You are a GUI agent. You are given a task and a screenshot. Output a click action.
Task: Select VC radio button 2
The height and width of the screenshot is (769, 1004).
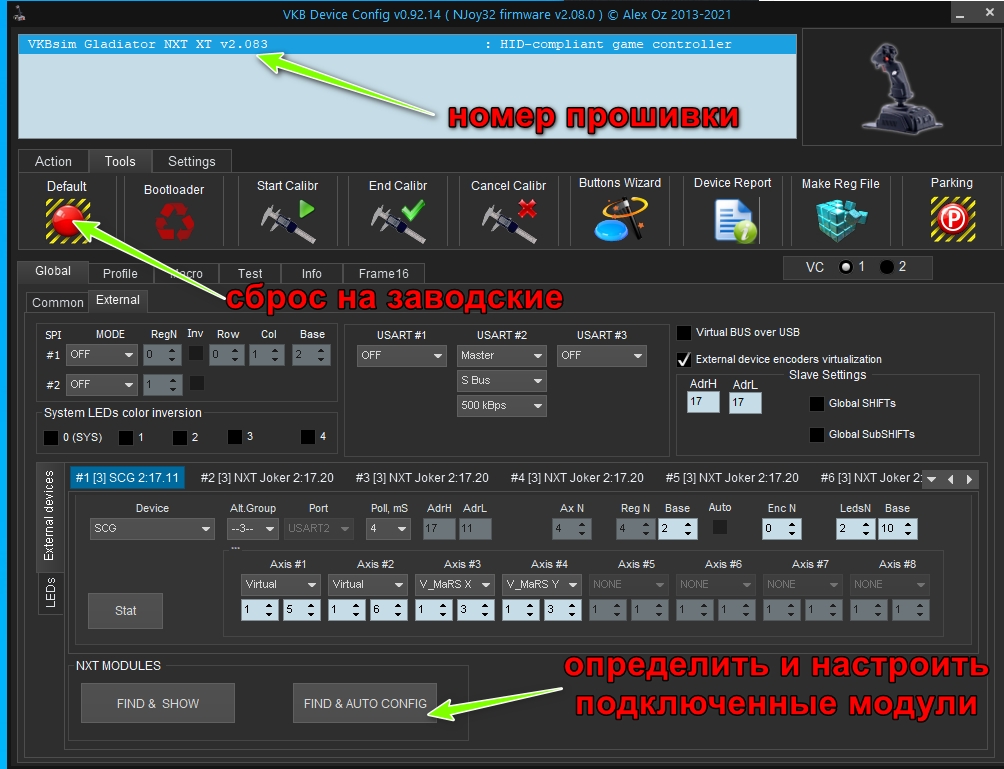887,267
